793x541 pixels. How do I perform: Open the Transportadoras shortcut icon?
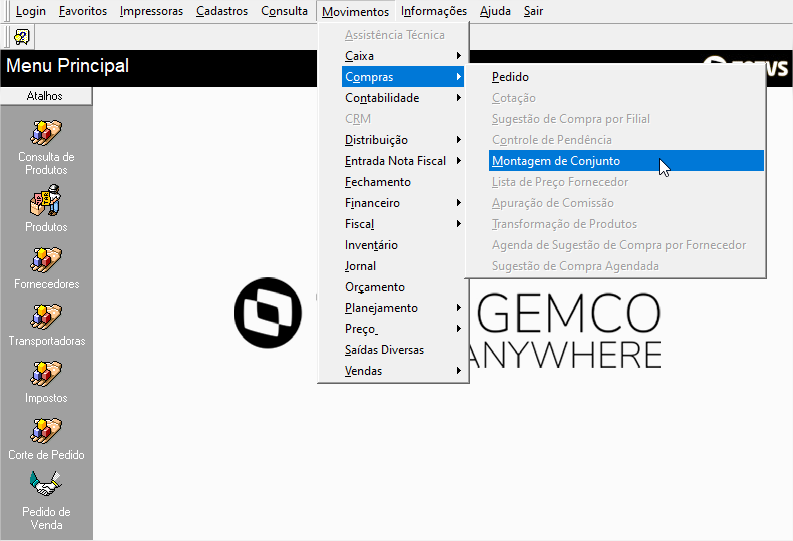point(46,317)
